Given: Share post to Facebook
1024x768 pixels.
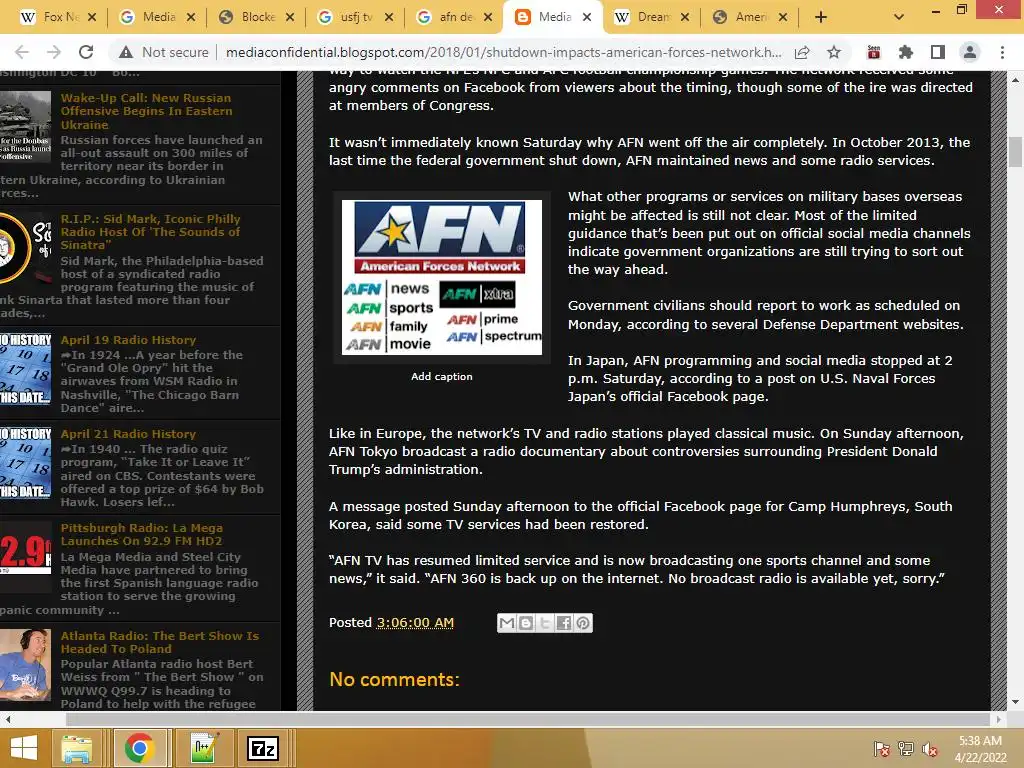Looking at the screenshot, I should coord(564,623).
